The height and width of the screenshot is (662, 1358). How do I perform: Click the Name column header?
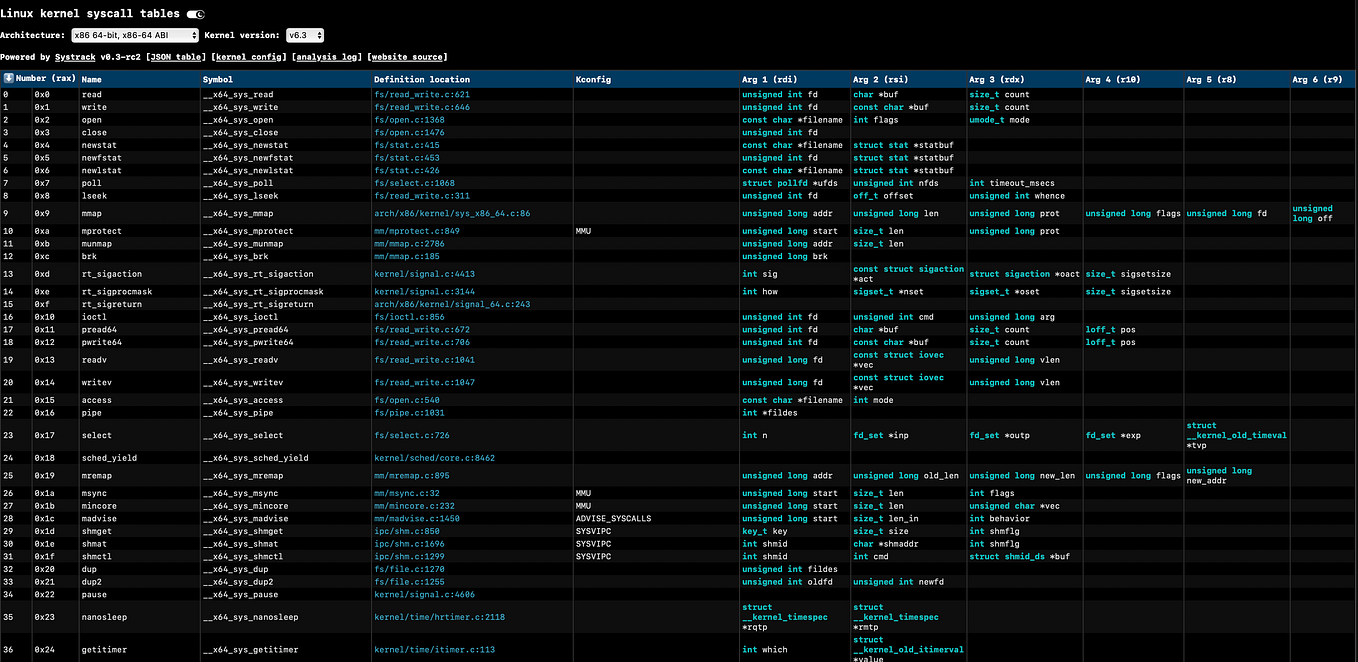point(91,78)
